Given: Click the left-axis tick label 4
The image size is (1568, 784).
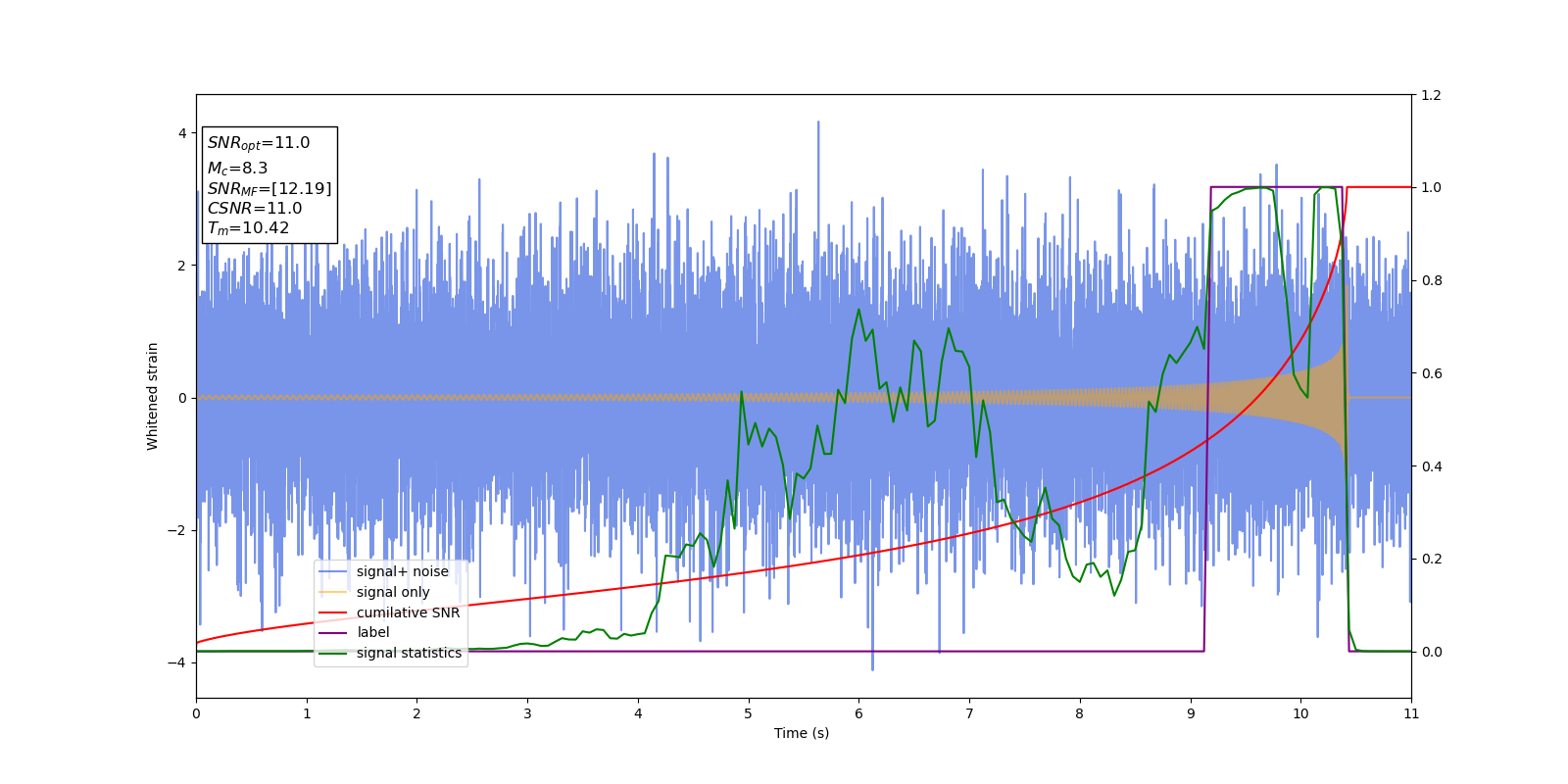Looking at the screenshot, I should [183, 133].
